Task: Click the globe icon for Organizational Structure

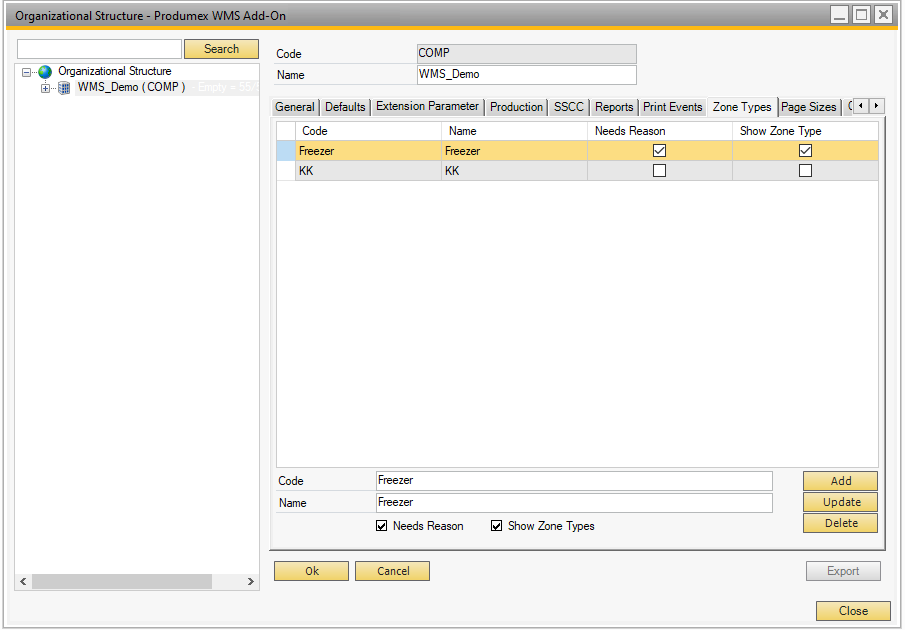Action: pos(45,72)
